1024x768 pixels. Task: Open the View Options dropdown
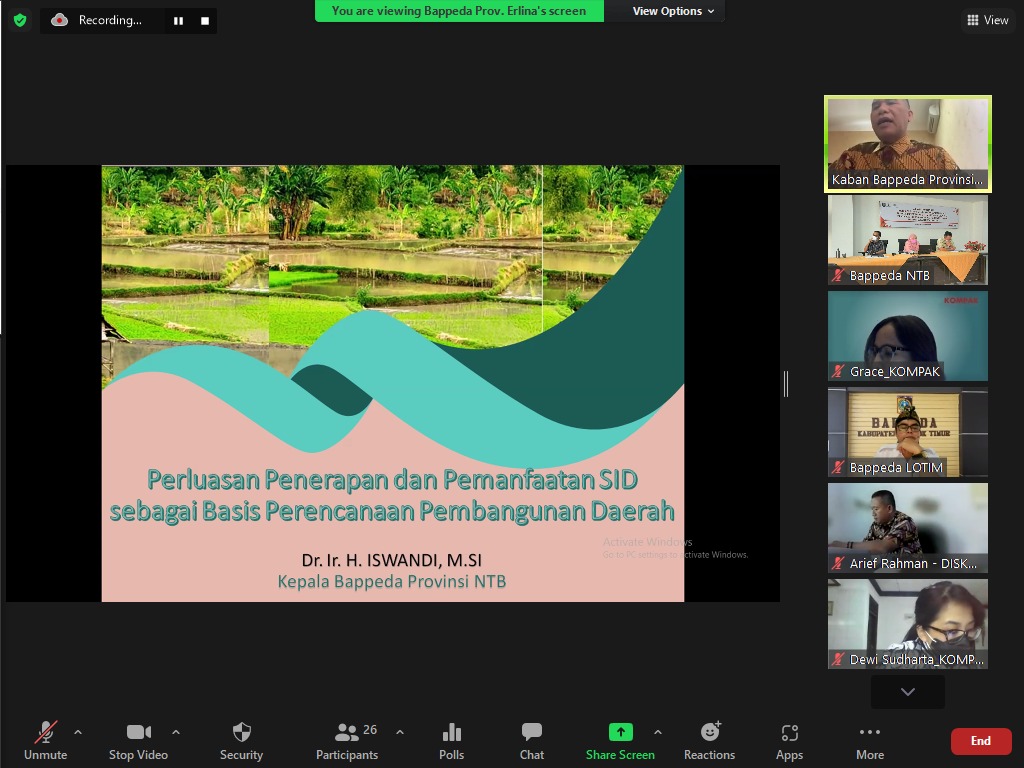coord(673,11)
